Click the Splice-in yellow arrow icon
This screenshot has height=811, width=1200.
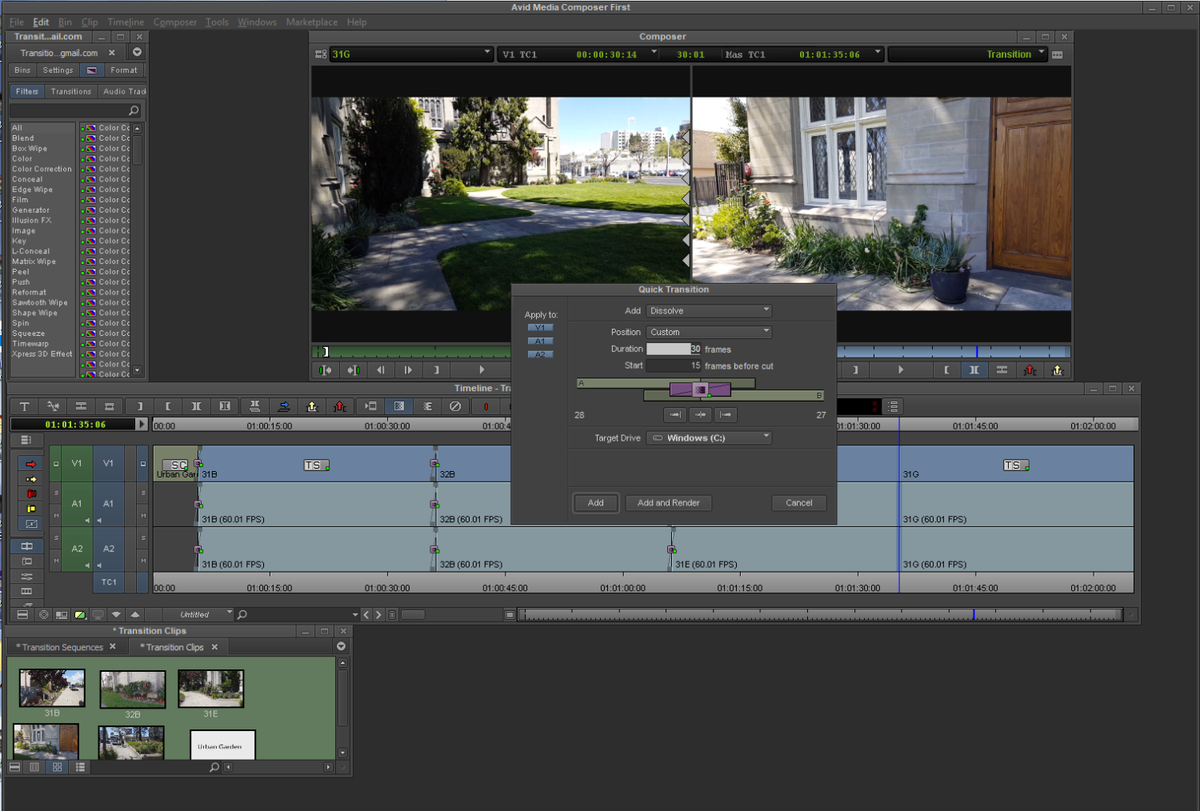click(x=31, y=479)
